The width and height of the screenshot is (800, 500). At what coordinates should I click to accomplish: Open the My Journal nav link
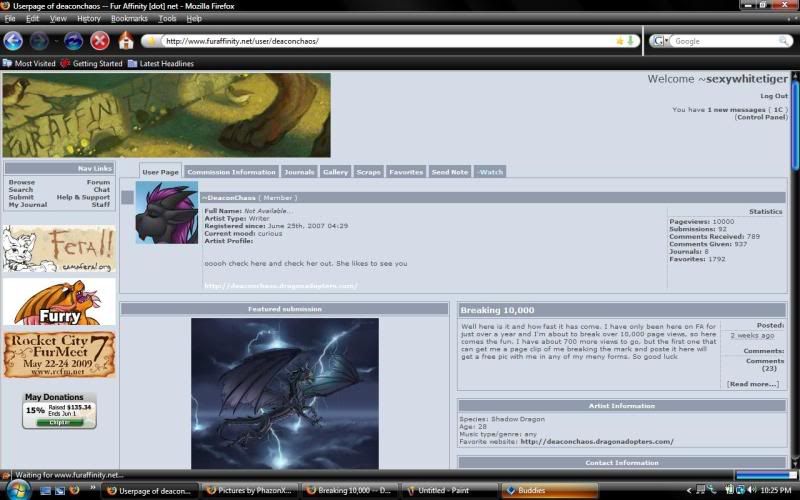[x=28, y=205]
